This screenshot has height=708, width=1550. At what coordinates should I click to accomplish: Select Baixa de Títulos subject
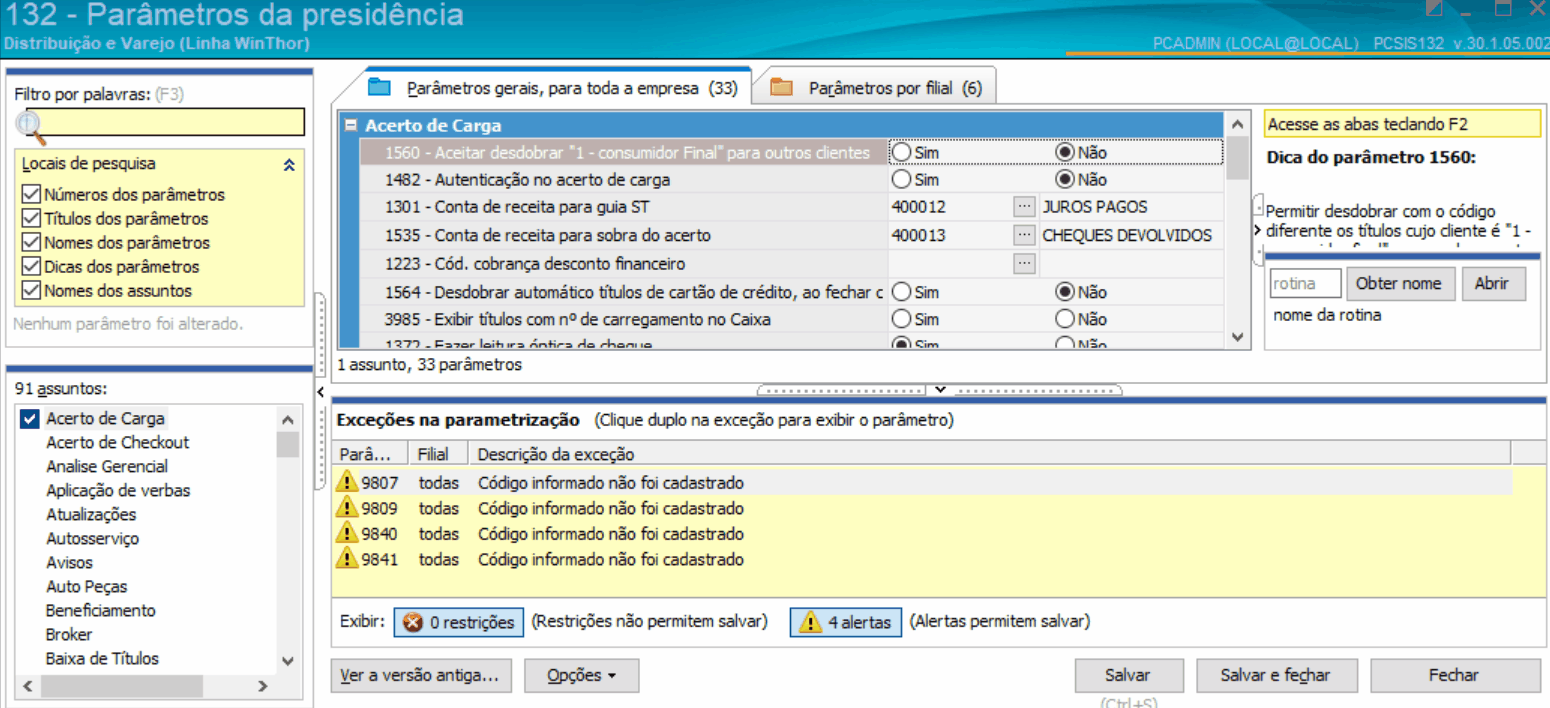coord(102,659)
